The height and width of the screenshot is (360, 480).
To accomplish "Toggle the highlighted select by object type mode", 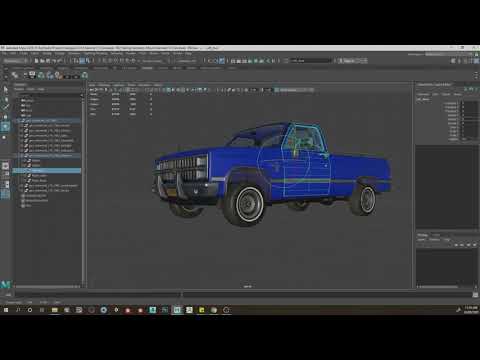I will (82, 61).
